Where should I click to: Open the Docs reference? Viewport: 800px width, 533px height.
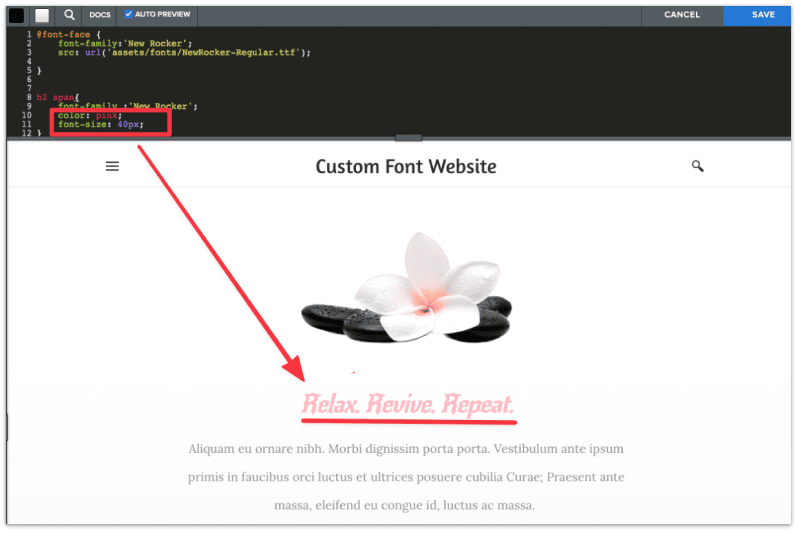(100, 15)
